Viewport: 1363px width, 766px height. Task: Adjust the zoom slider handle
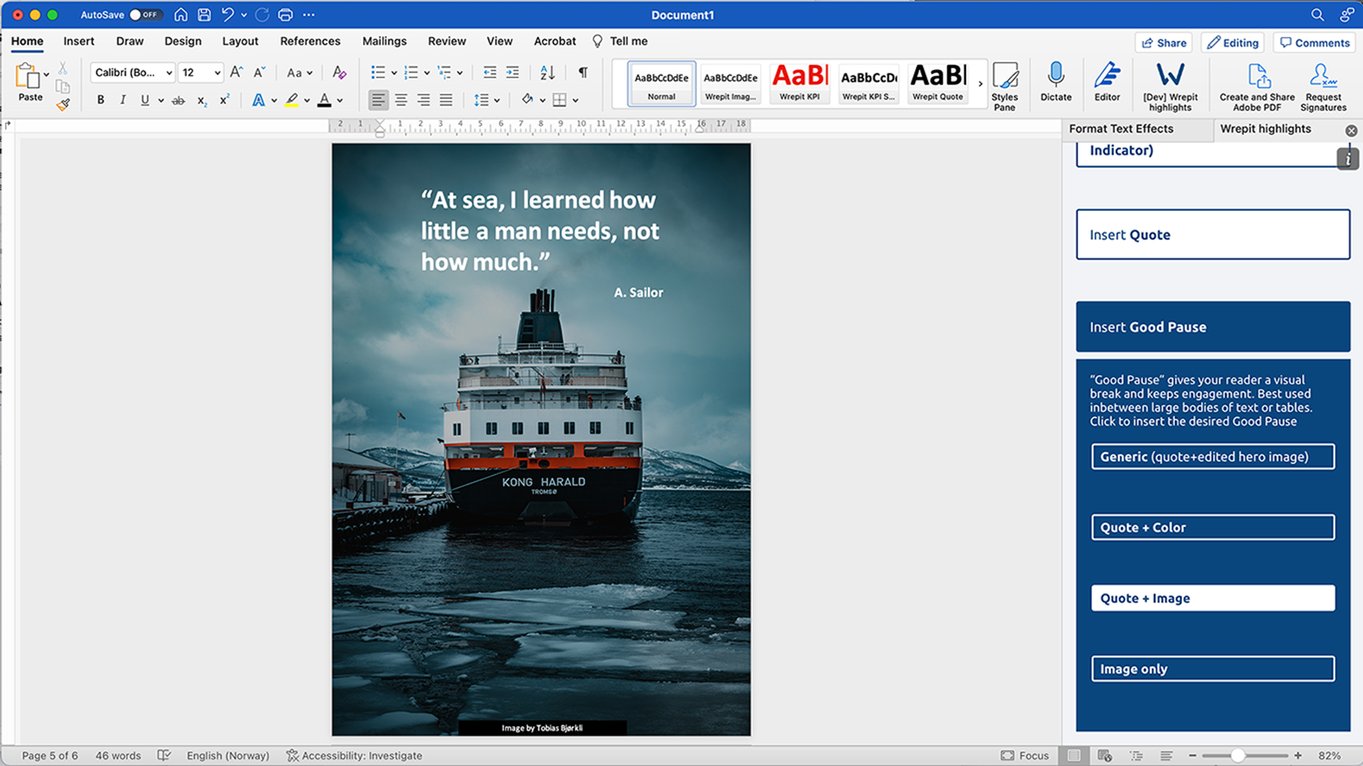pos(1238,756)
